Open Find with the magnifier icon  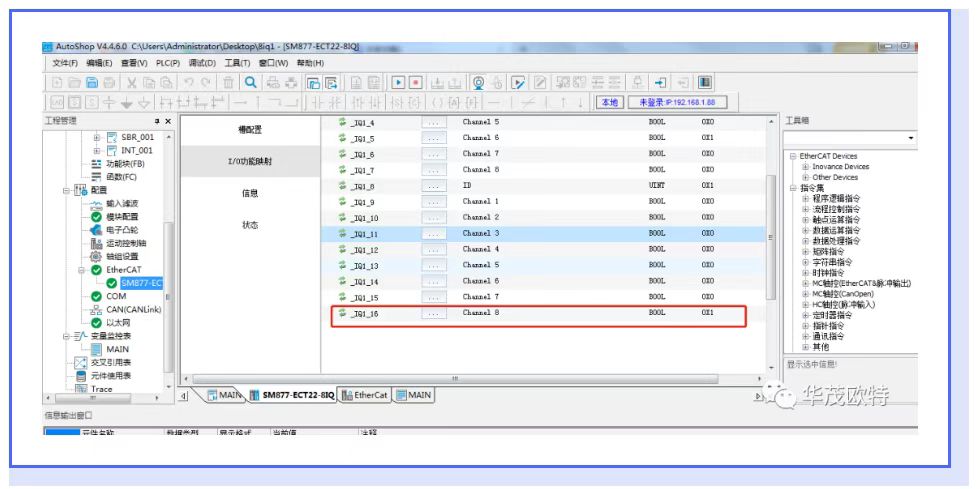[251, 82]
